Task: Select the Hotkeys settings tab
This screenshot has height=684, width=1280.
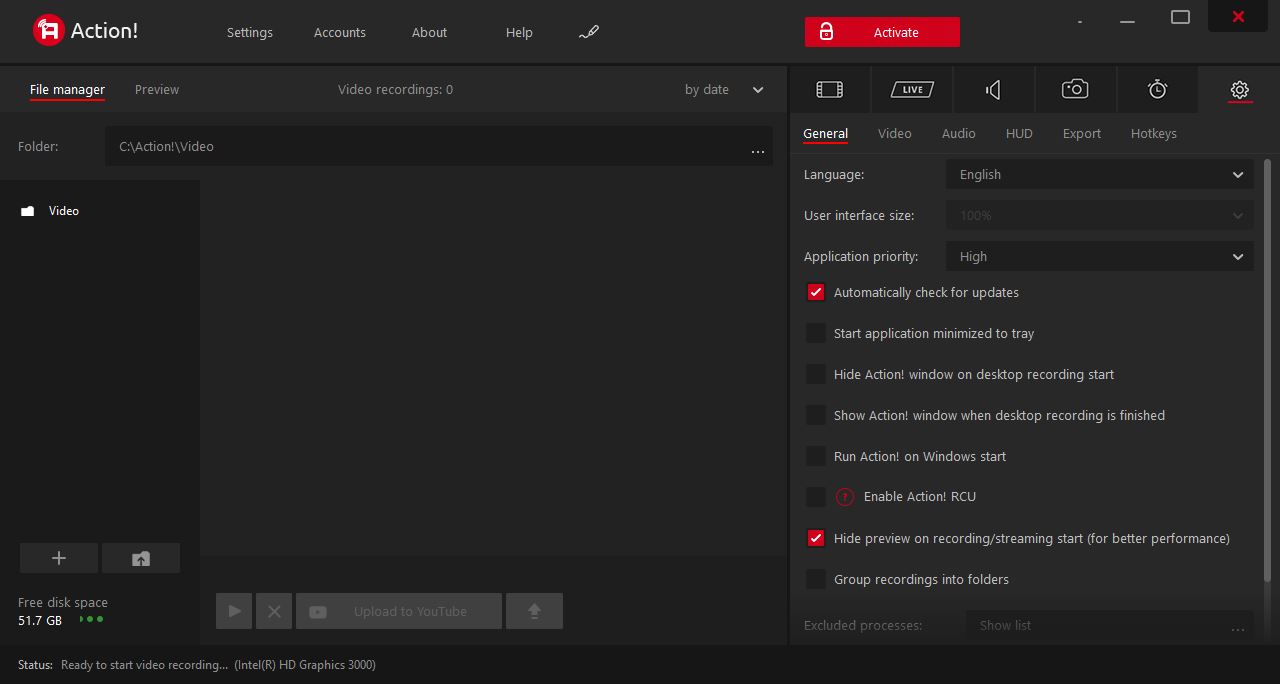Action: pyautogui.click(x=1154, y=134)
